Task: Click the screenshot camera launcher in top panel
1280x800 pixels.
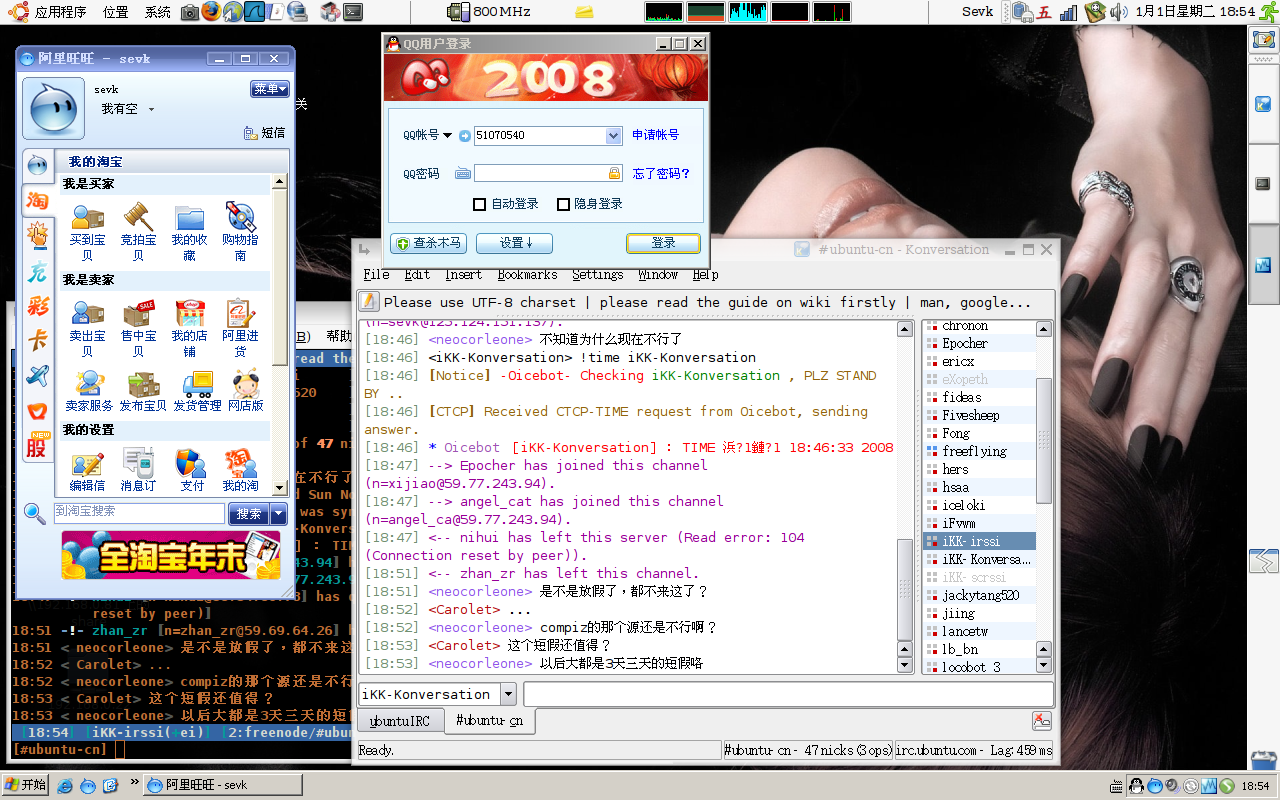Action: (190, 12)
